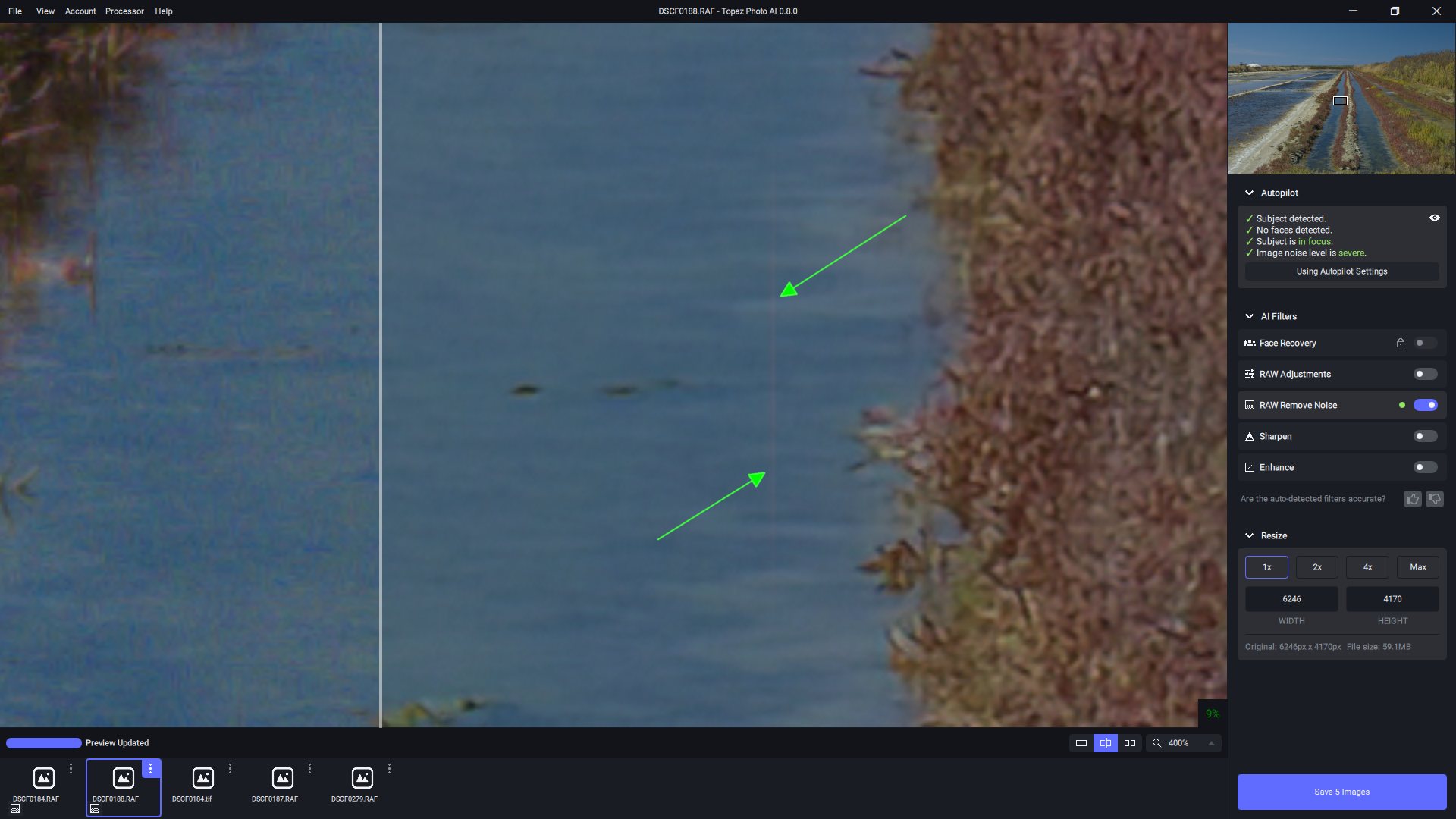Select the split view mode icon
1456x819 pixels.
point(1106,743)
